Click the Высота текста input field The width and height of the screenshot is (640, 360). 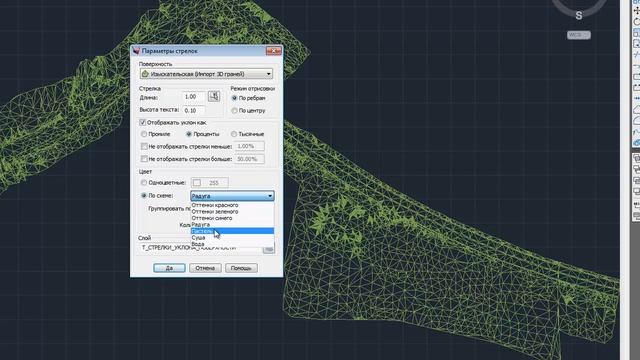pyautogui.click(x=193, y=110)
